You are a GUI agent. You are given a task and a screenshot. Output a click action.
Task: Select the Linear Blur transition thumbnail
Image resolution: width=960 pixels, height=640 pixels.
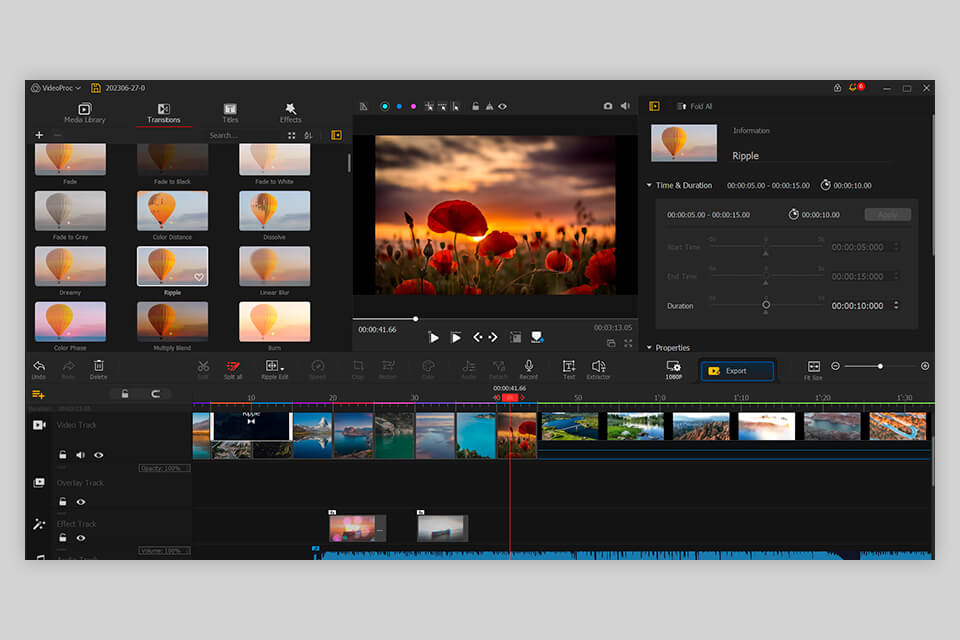(274, 266)
